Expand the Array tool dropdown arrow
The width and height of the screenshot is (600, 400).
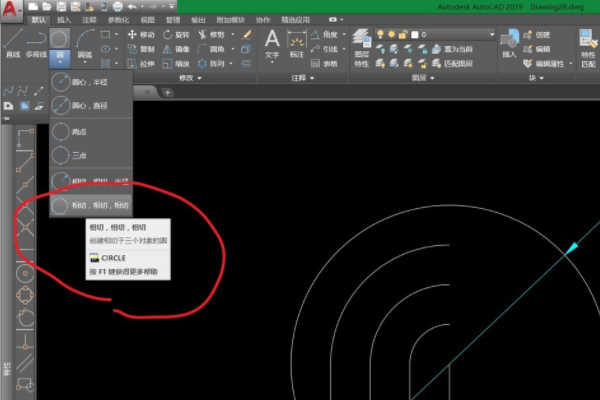tap(231, 64)
